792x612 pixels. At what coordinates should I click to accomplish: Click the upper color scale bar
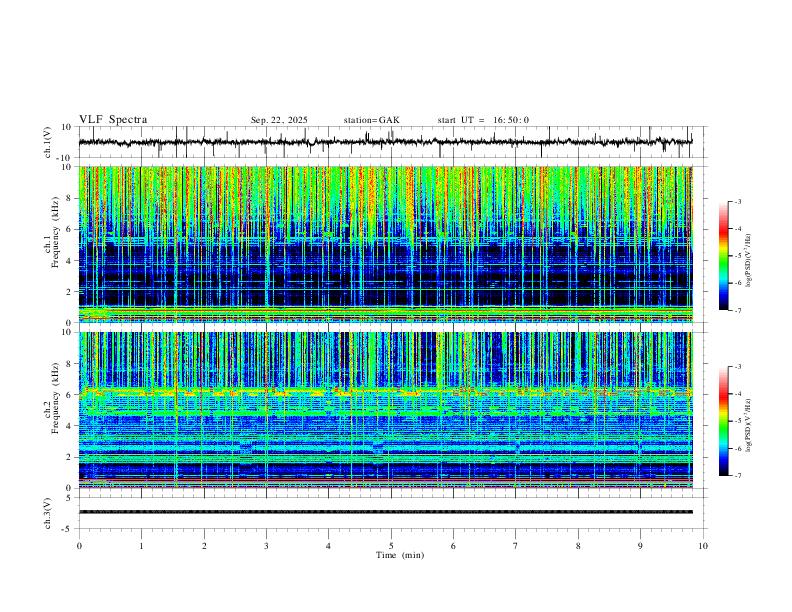pos(723,256)
